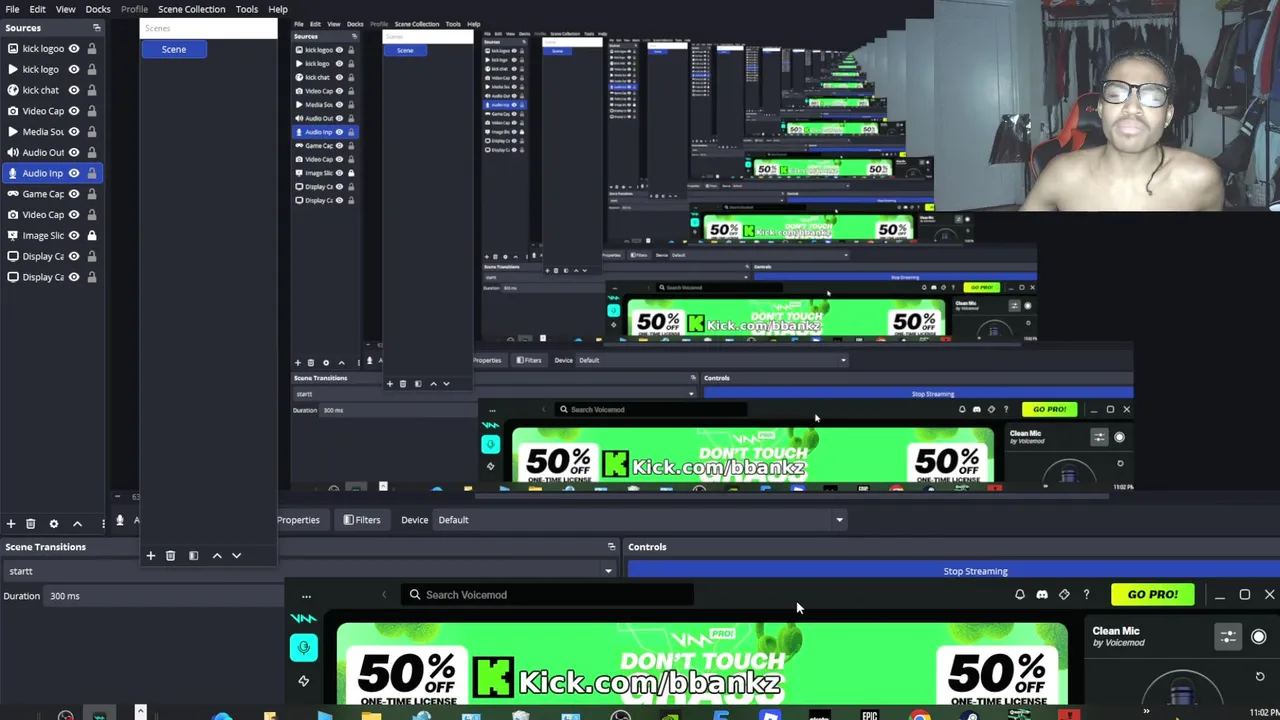This screenshot has height=720, width=1280.
Task: Hide the Audio Output source
Action: coord(74,152)
